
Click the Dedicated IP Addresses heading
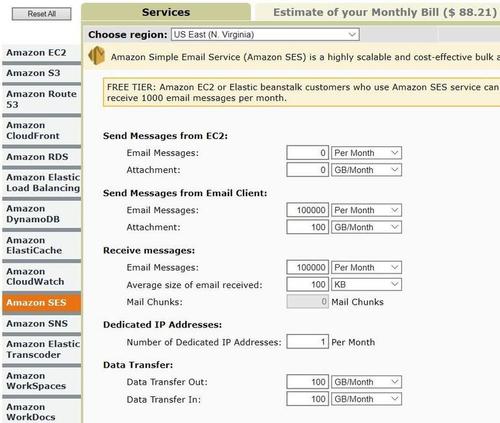click(x=162, y=325)
